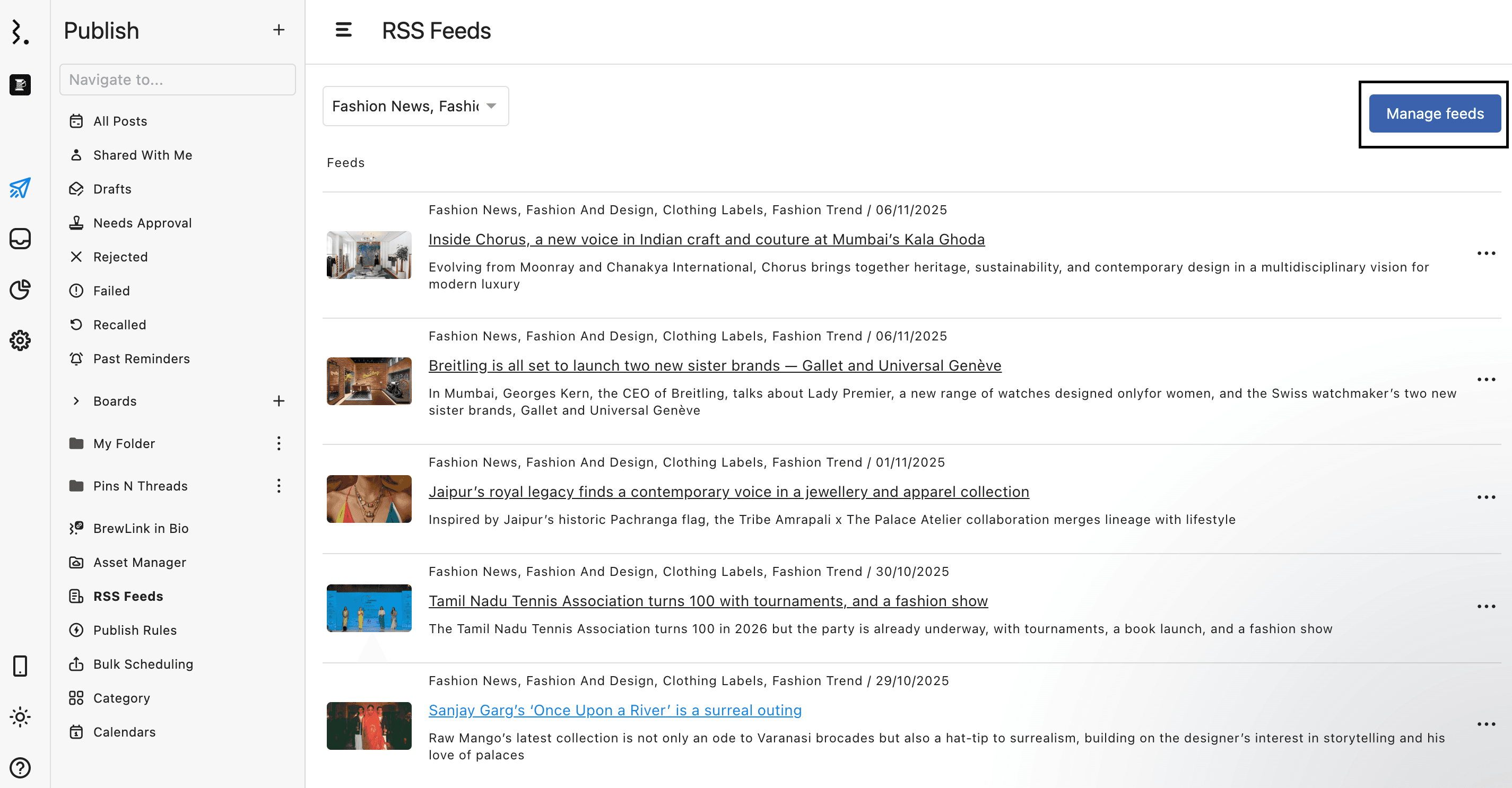Click the Breitling article thumbnail
1512x788 pixels.
[x=369, y=381]
